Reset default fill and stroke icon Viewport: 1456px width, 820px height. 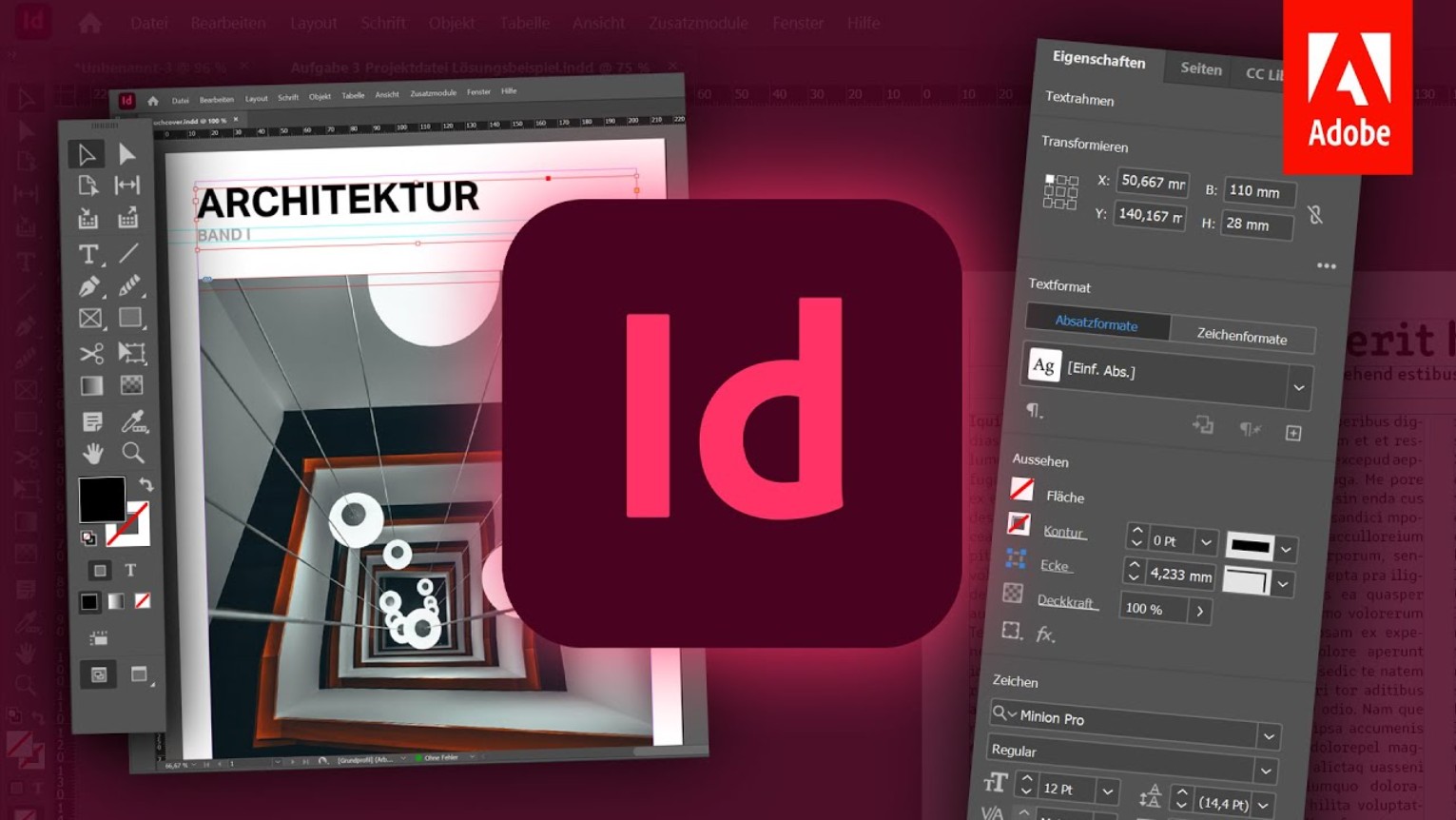(88, 538)
